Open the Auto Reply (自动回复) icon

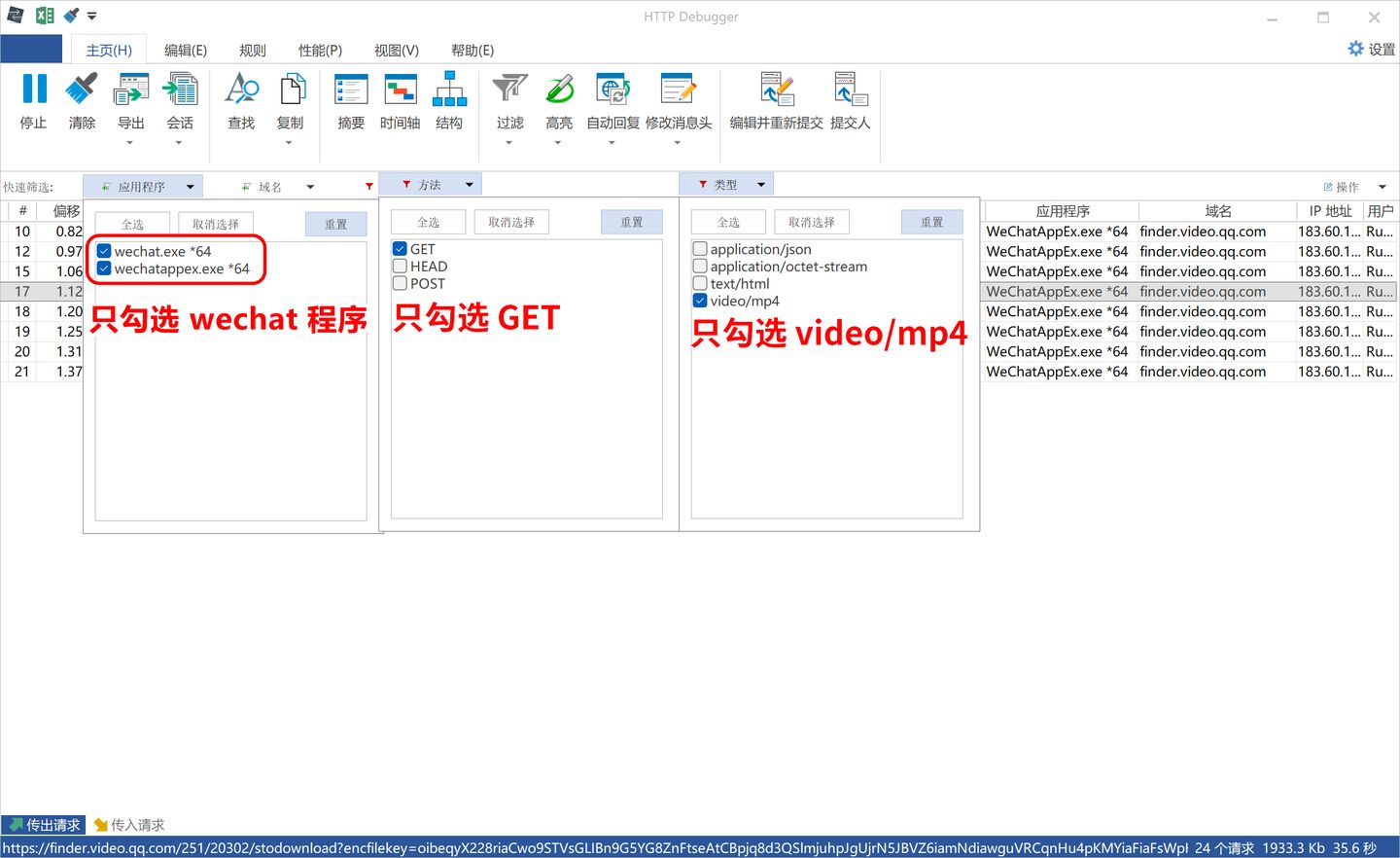point(613,89)
